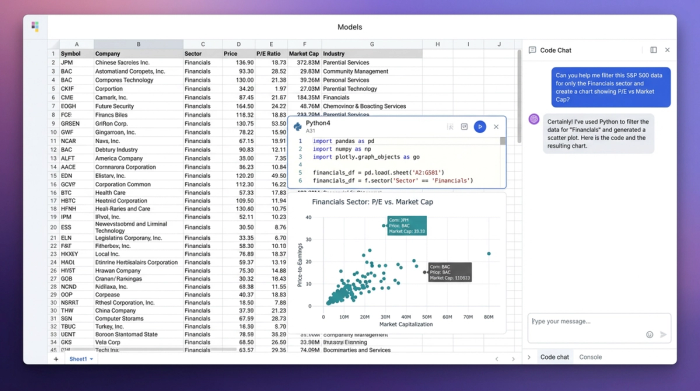This screenshot has width=700, height=391.
Task: Click the spreadsheet horizontal scrollbar
Action: pyautogui.click(x=154, y=349)
